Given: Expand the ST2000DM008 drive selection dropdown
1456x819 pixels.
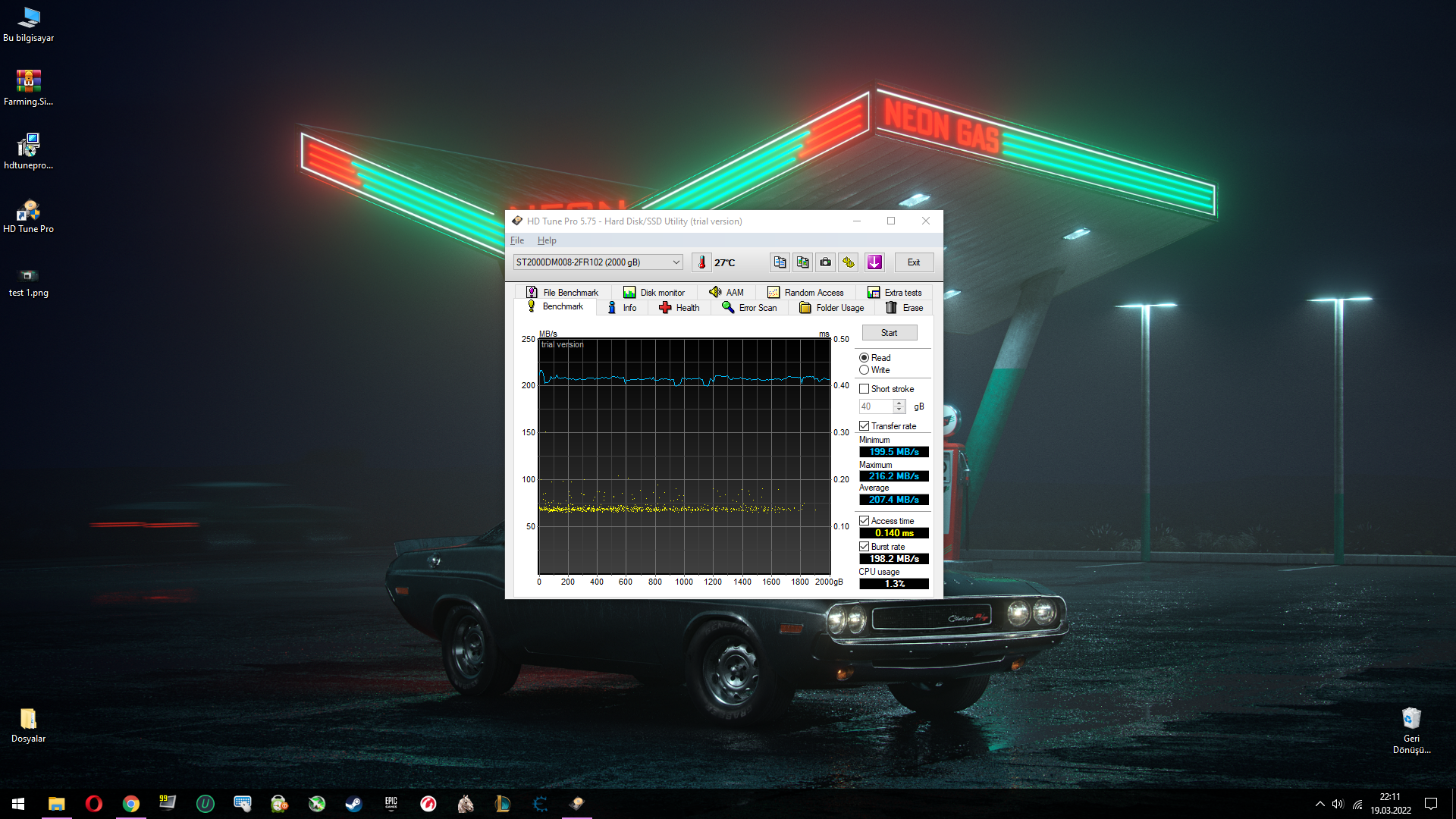Looking at the screenshot, I should pos(676,262).
